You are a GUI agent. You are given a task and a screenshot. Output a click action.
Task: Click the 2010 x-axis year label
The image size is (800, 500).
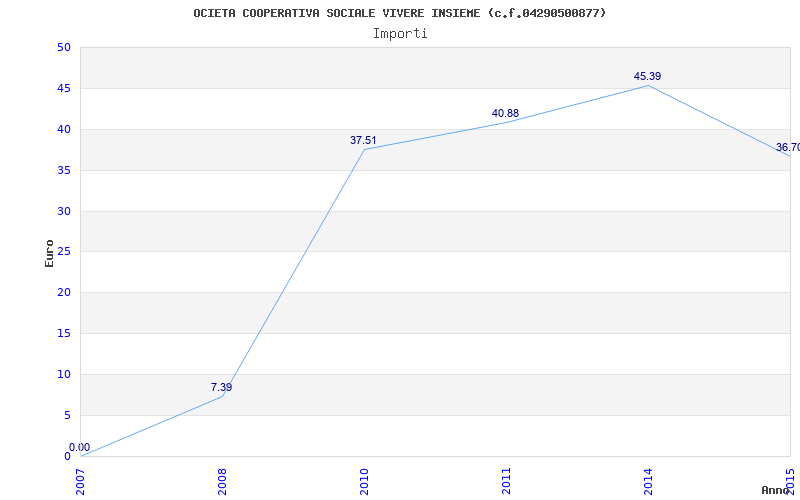click(x=364, y=481)
